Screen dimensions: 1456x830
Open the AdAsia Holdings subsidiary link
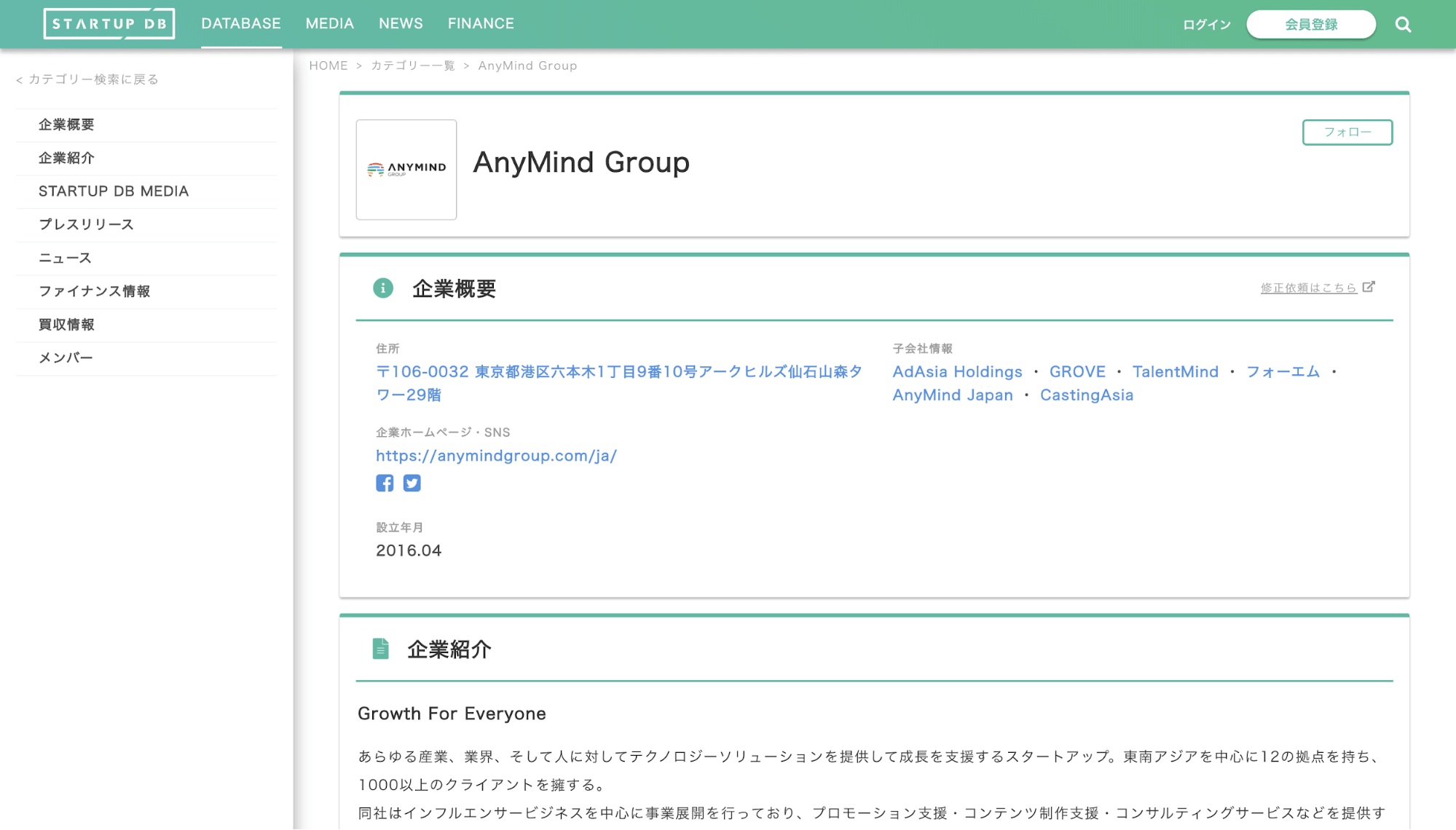click(x=957, y=372)
